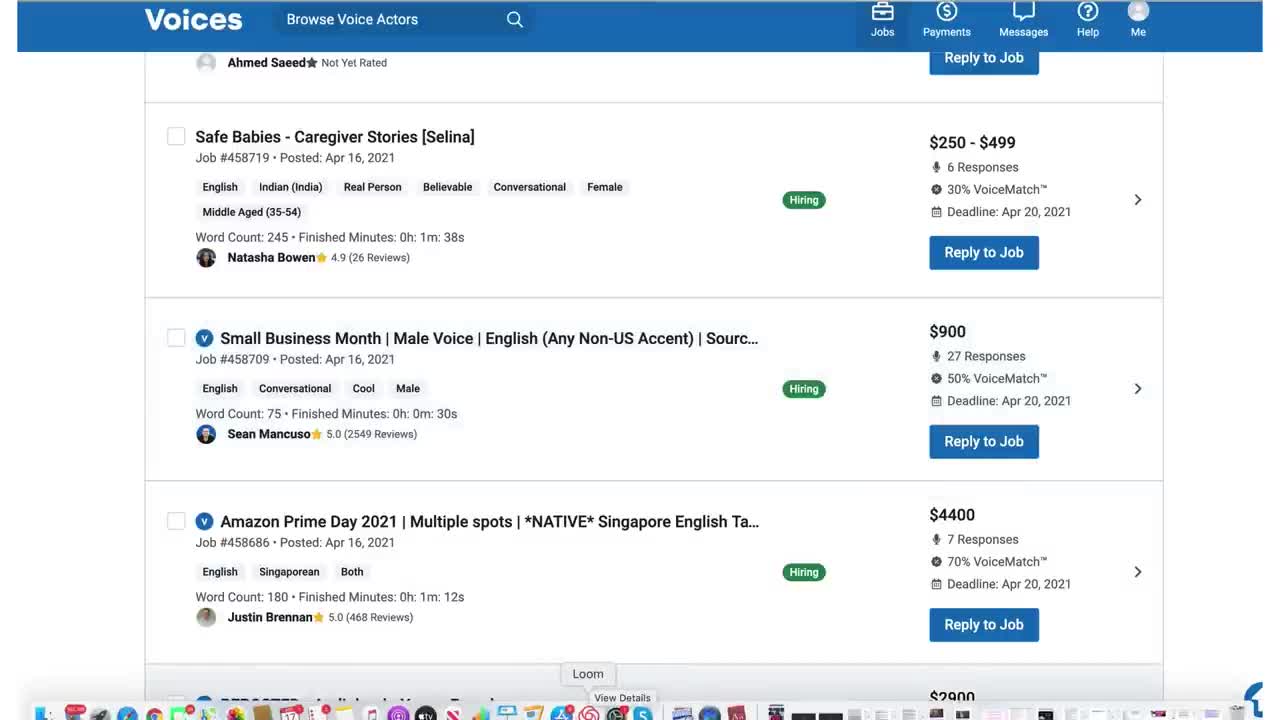
Task: Click Hiring status badge on Safe Babies
Action: [804, 200]
